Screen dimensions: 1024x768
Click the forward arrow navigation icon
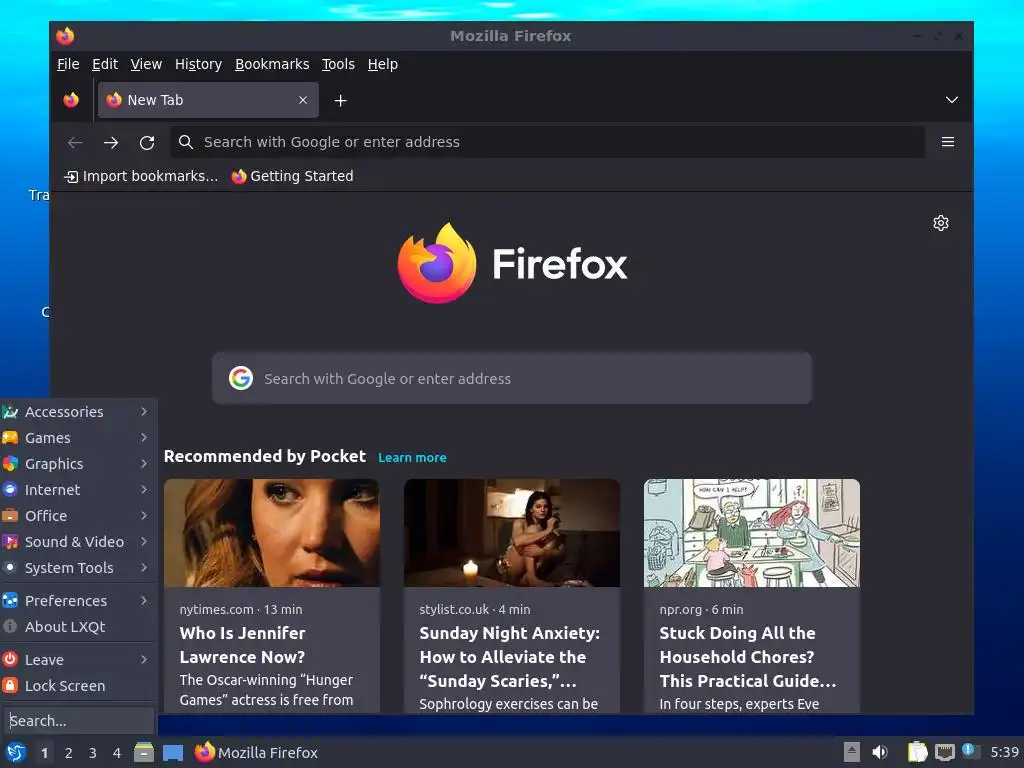pyautogui.click(x=111, y=142)
